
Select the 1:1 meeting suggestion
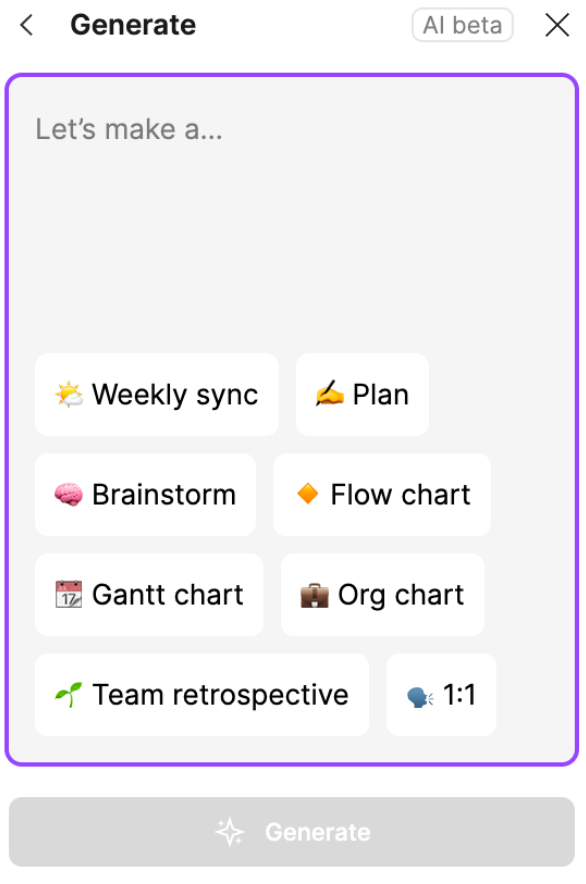coord(441,695)
